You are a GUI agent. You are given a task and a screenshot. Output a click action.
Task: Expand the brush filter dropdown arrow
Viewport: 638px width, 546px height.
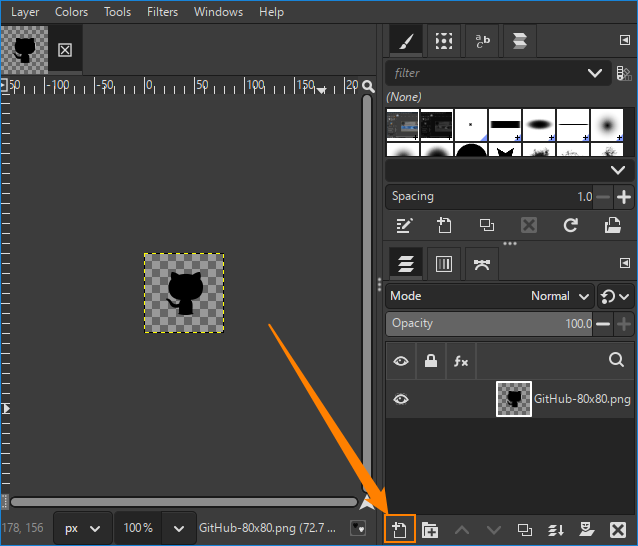click(595, 73)
